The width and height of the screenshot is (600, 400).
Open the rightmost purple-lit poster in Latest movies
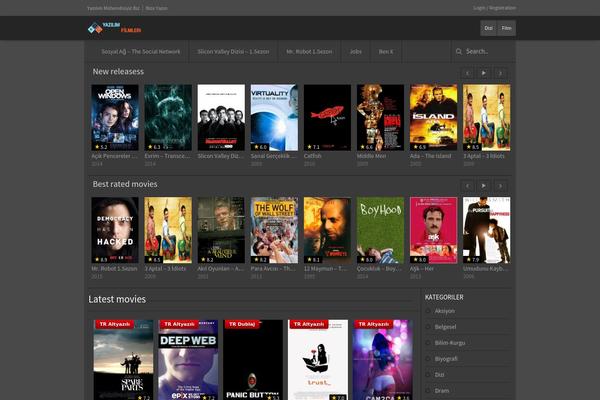click(x=383, y=360)
